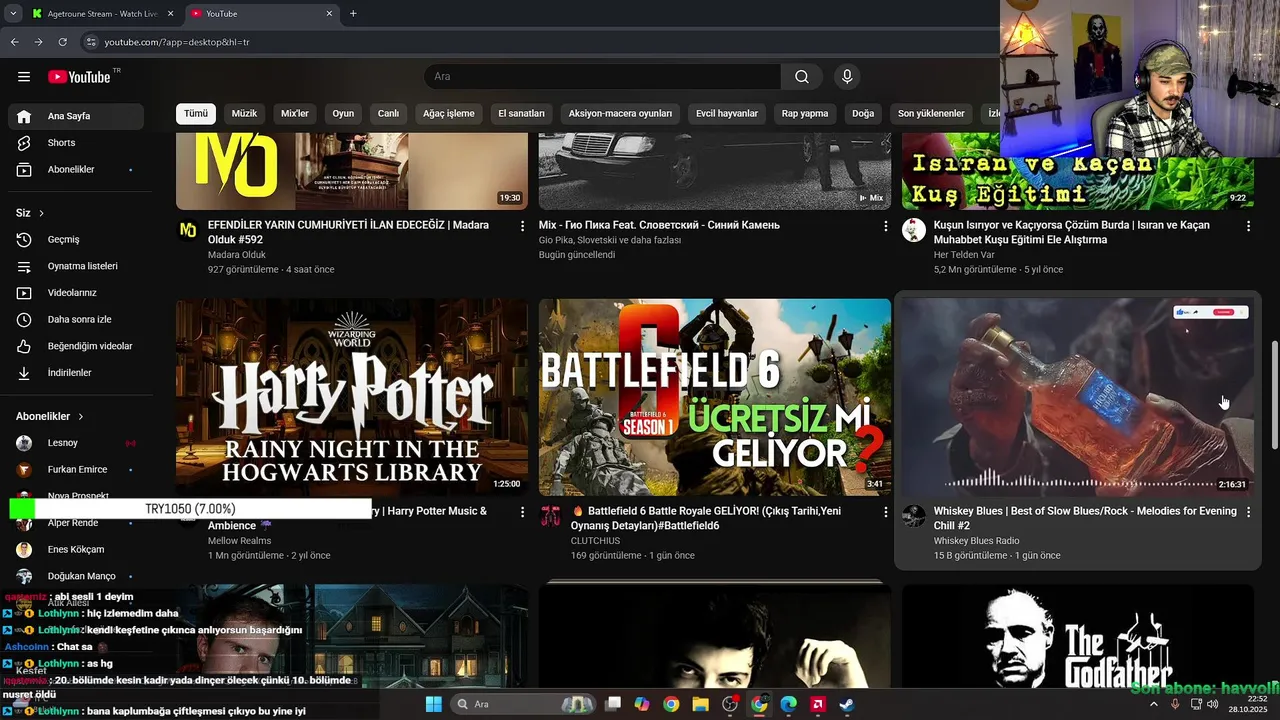Open more options for Harry Potter video
The height and width of the screenshot is (720, 1280).
[x=522, y=512]
